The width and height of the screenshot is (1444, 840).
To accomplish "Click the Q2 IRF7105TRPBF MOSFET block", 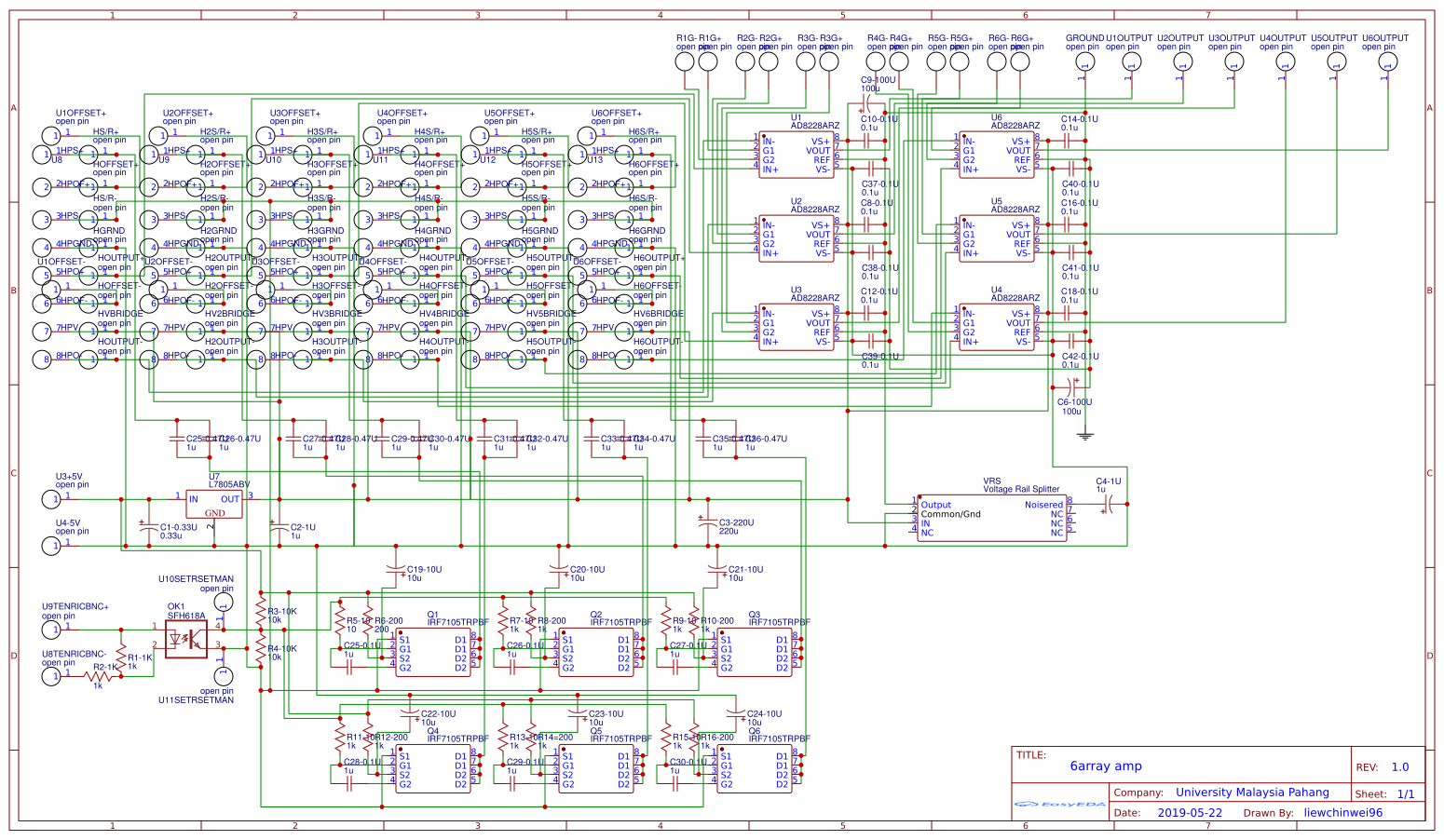I will click(x=596, y=653).
